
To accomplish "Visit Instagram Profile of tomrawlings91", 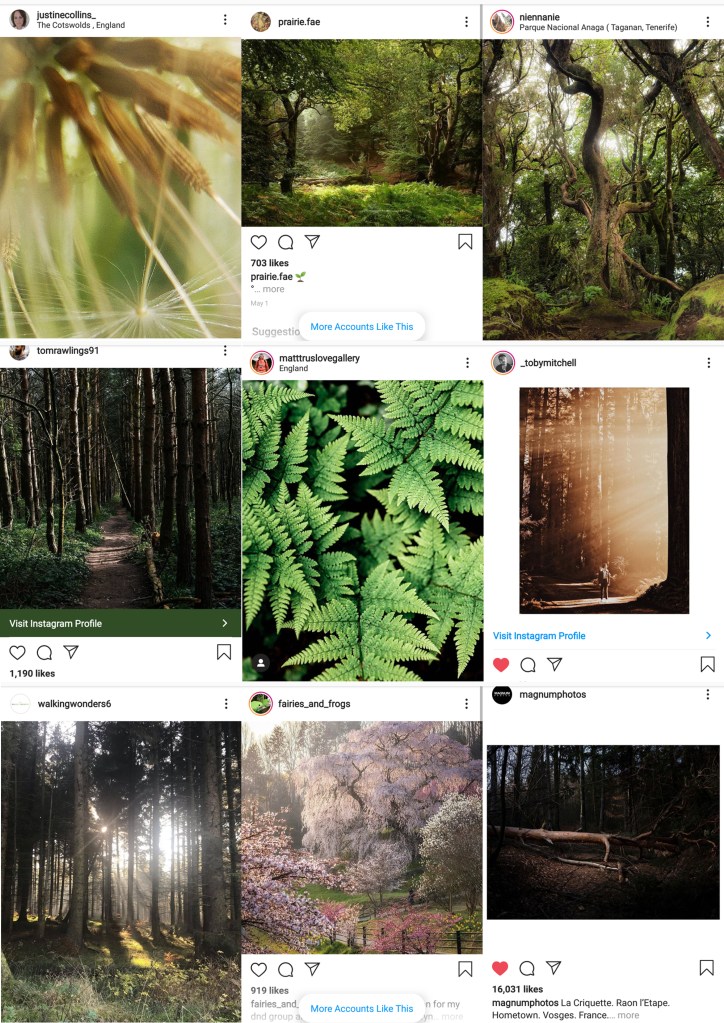I will [121, 623].
